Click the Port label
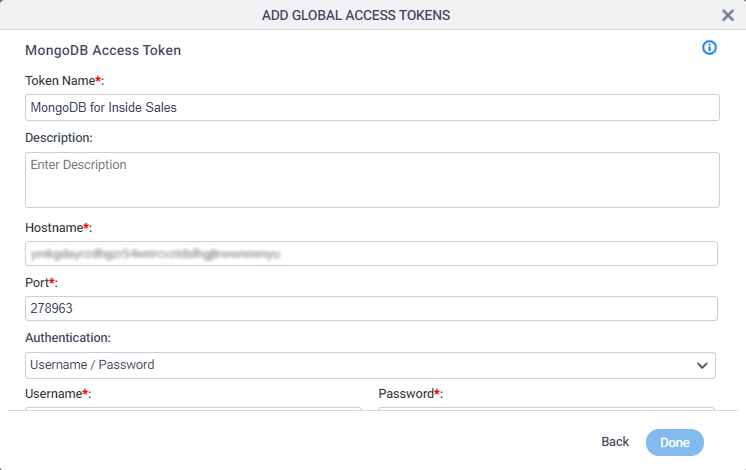Image resolution: width=746 pixels, height=470 pixels. 41,283
